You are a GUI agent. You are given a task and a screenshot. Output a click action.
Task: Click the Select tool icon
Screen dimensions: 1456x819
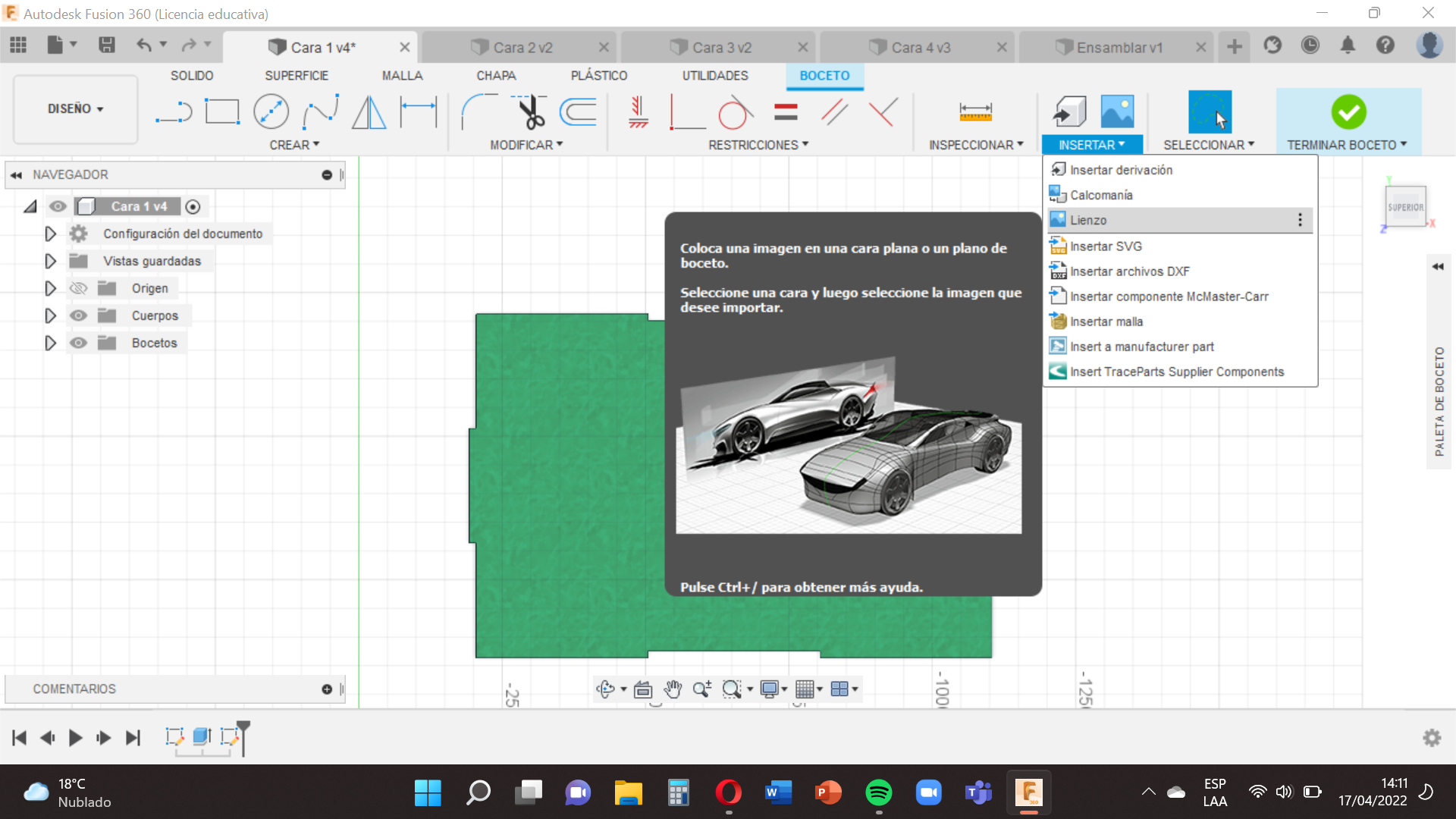(x=1210, y=112)
